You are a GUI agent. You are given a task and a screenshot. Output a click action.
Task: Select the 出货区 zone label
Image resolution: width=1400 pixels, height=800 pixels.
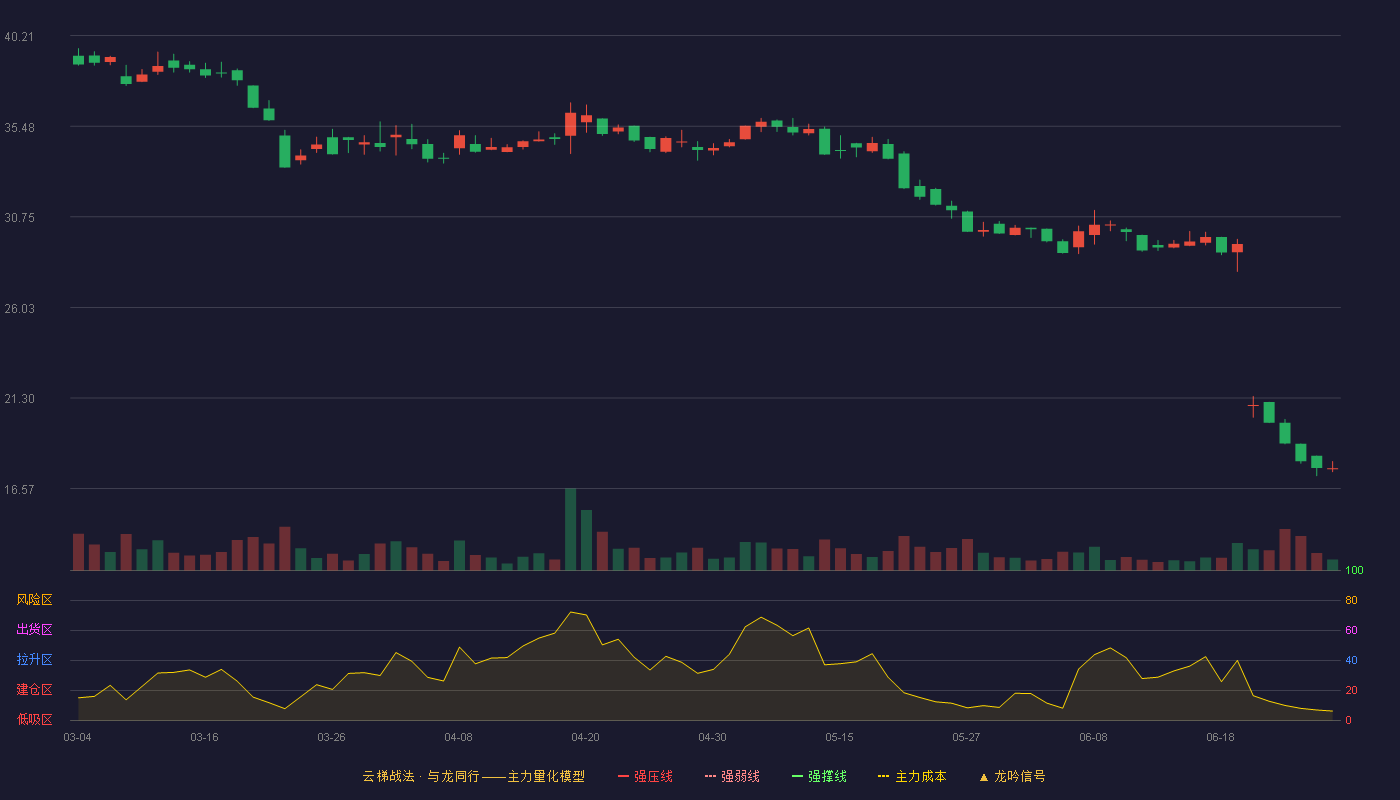(x=34, y=630)
